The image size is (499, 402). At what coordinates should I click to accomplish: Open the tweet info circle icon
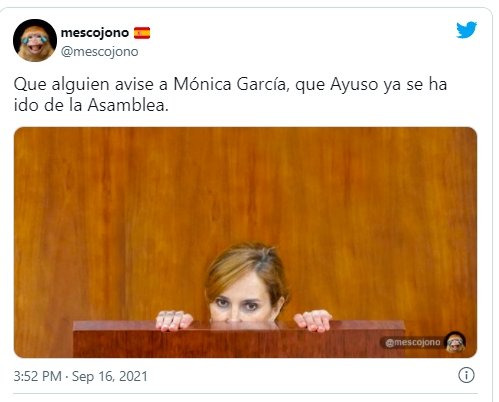coord(466,375)
